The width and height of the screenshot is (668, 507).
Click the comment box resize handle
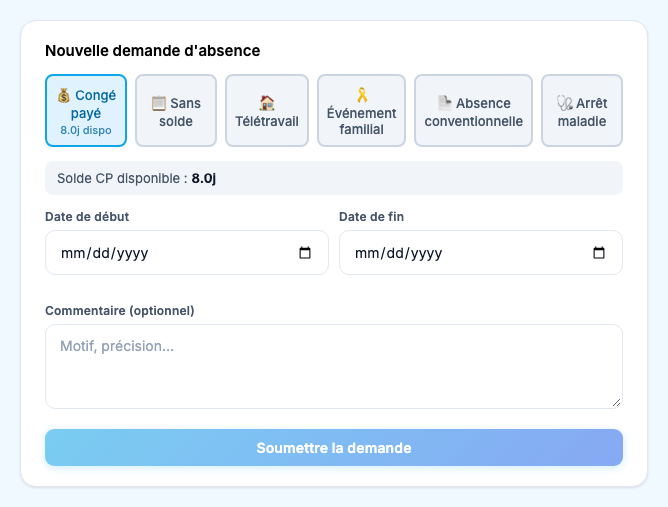(x=616, y=403)
